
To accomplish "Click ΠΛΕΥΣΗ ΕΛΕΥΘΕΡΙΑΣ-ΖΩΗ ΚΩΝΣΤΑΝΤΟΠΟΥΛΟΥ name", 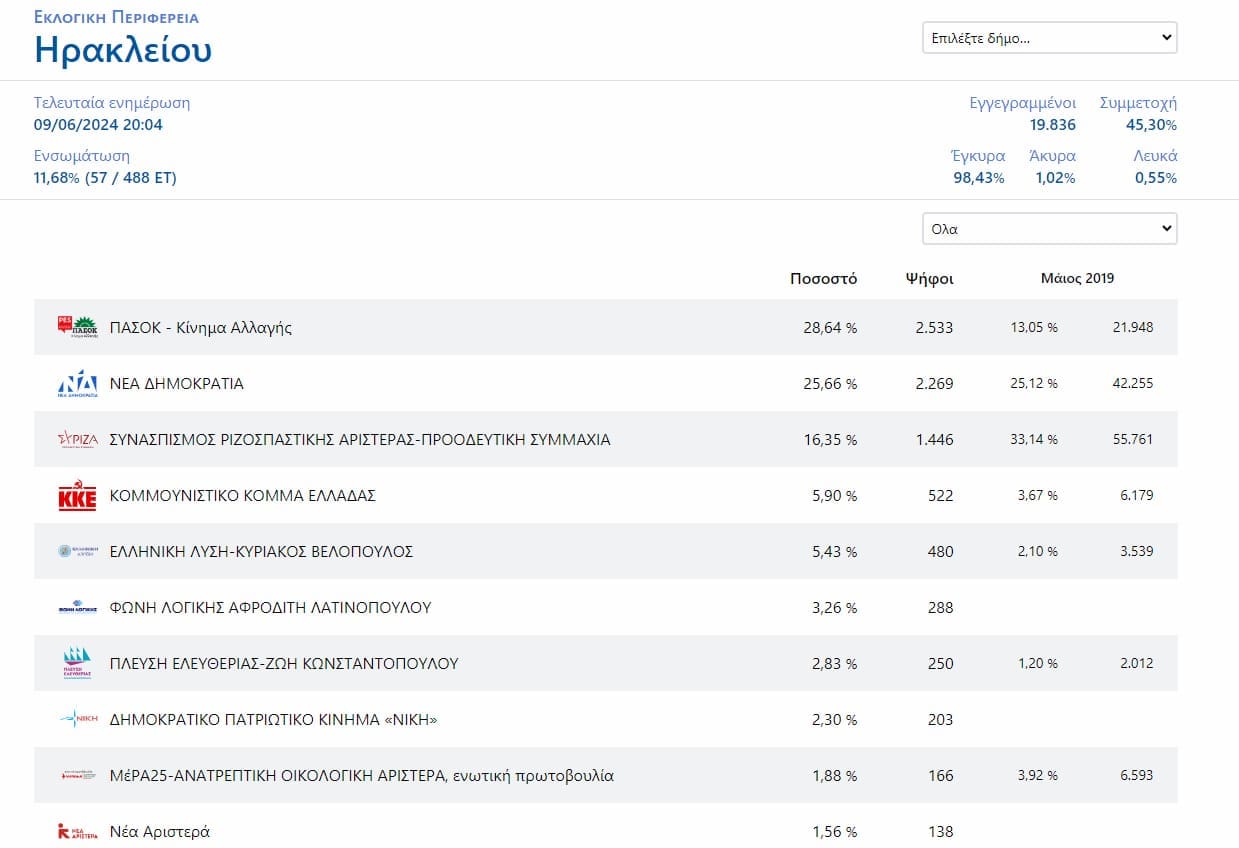I will 284,663.
